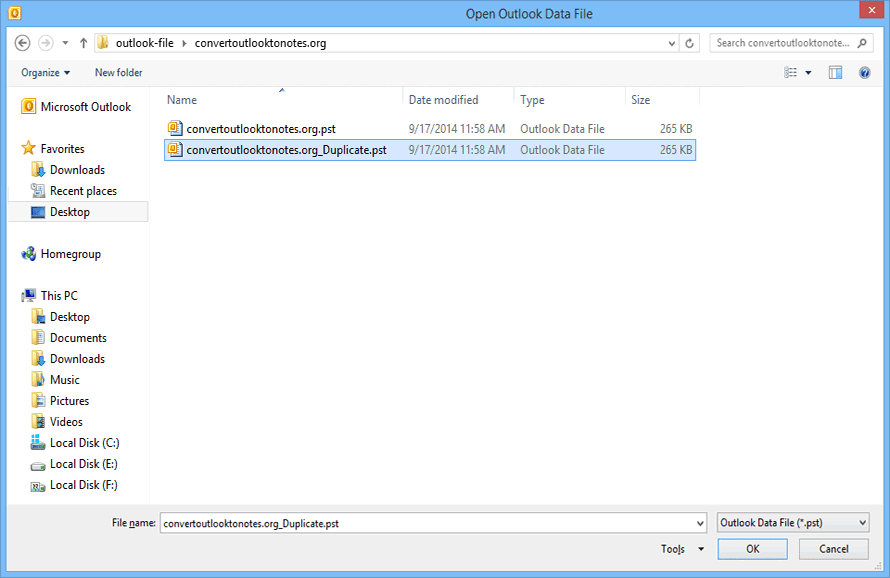
Task: Click the Cancel button
Action: [x=834, y=549]
